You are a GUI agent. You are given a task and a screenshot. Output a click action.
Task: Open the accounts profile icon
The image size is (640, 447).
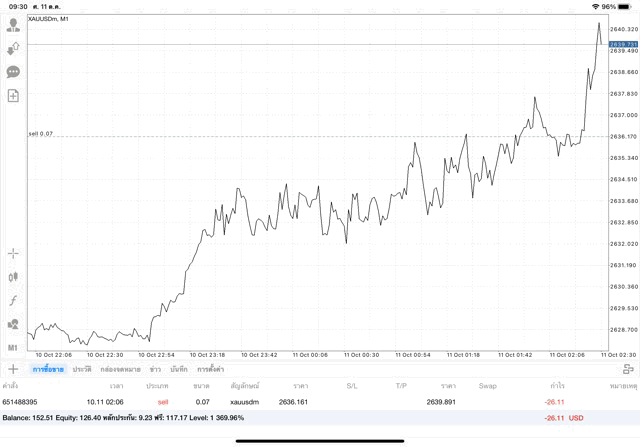pos(13,25)
